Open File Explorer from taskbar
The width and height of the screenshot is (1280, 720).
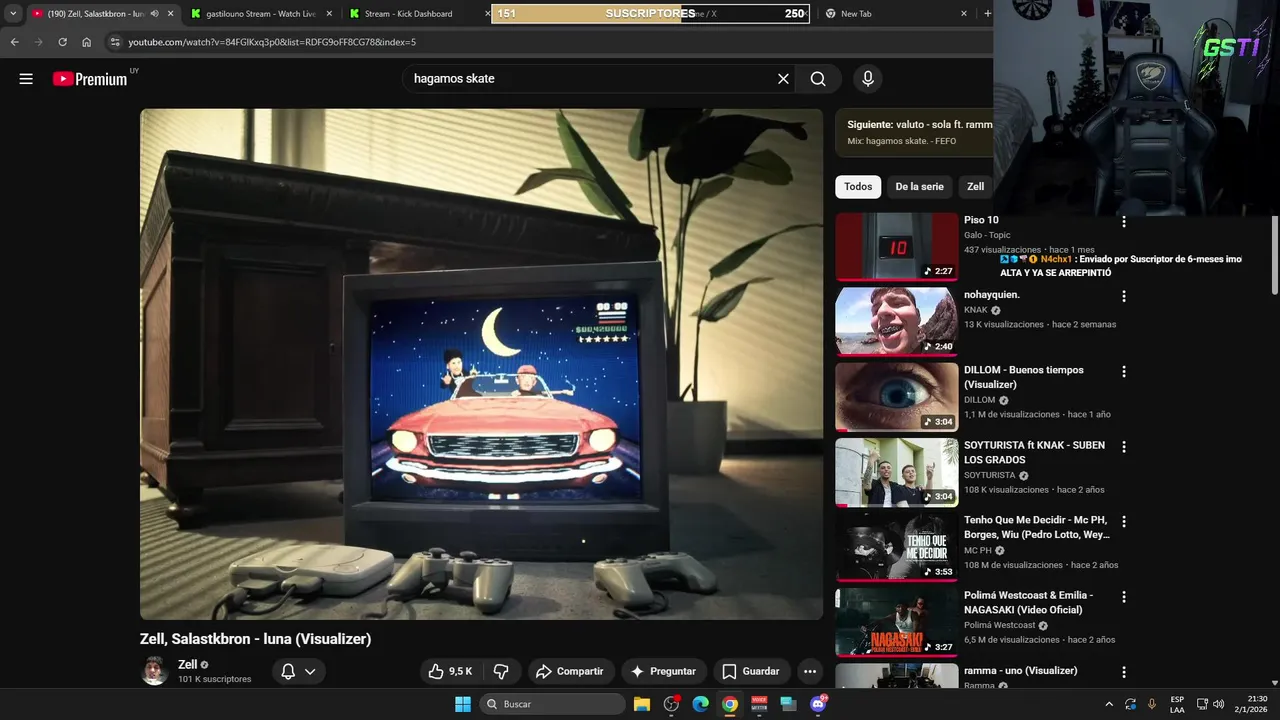[642, 704]
